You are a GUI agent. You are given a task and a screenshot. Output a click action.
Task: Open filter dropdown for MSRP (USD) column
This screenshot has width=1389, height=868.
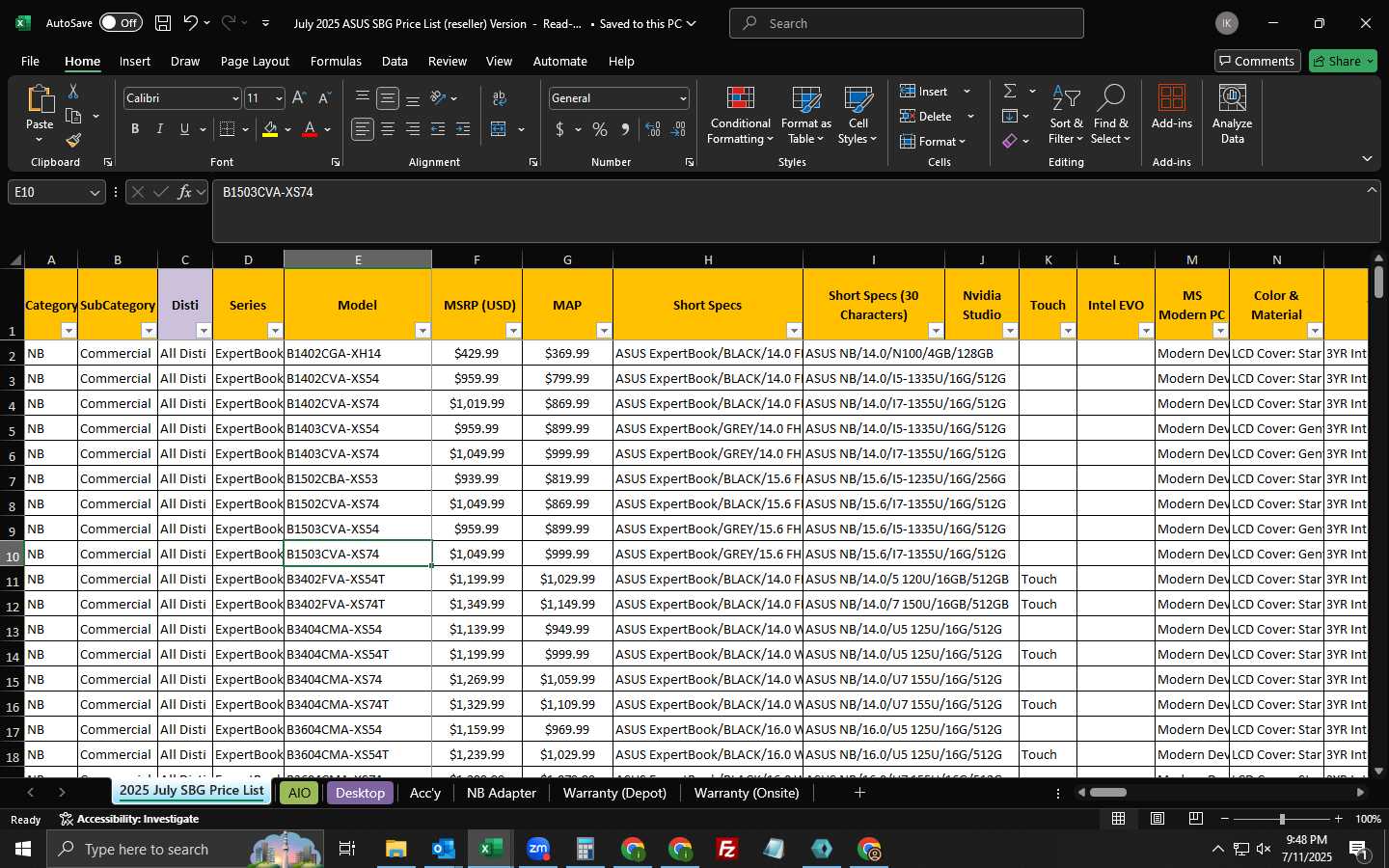[x=513, y=331]
